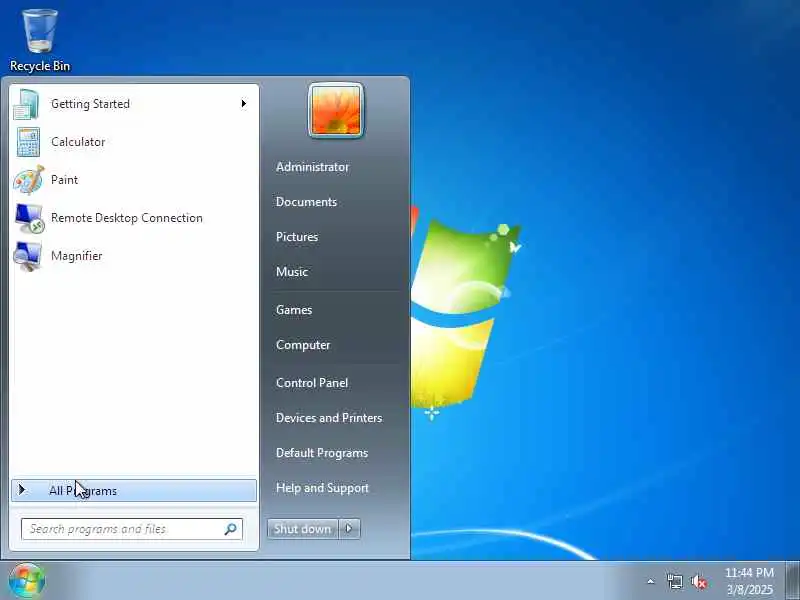Click the muted volume tray icon
Screen dimensions: 800x600
(698, 582)
